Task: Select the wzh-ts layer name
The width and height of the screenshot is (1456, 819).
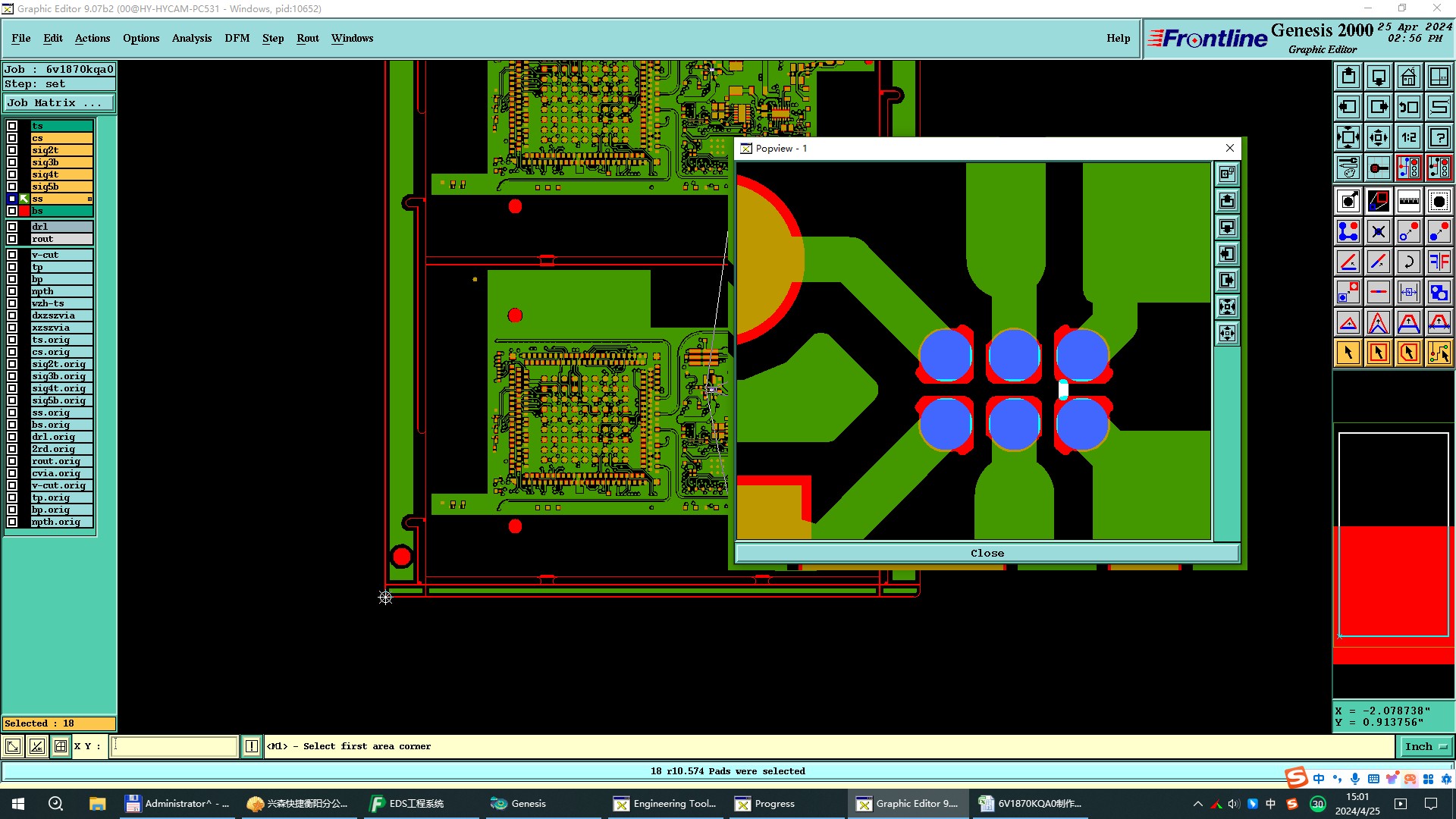Action: (61, 303)
